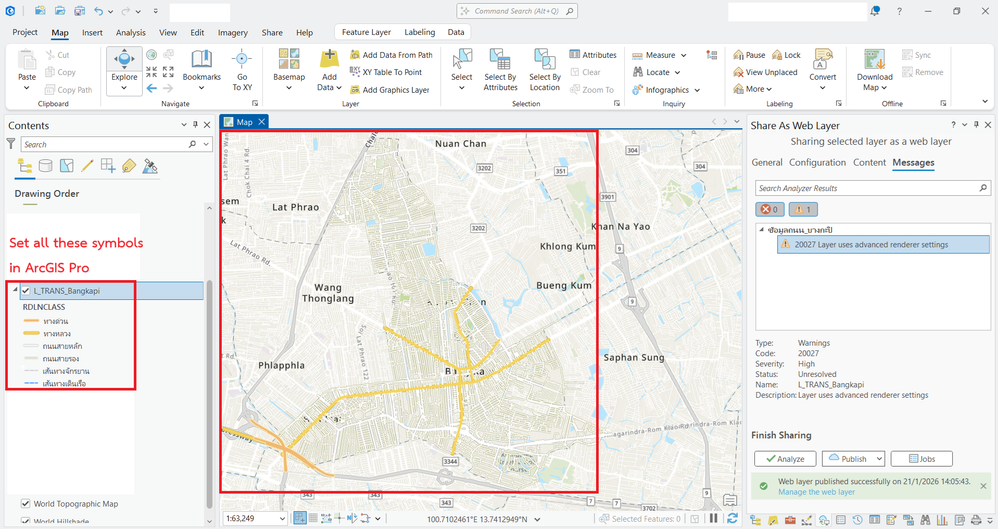
Task: Click the Jobs button
Action: pyautogui.click(x=922, y=458)
